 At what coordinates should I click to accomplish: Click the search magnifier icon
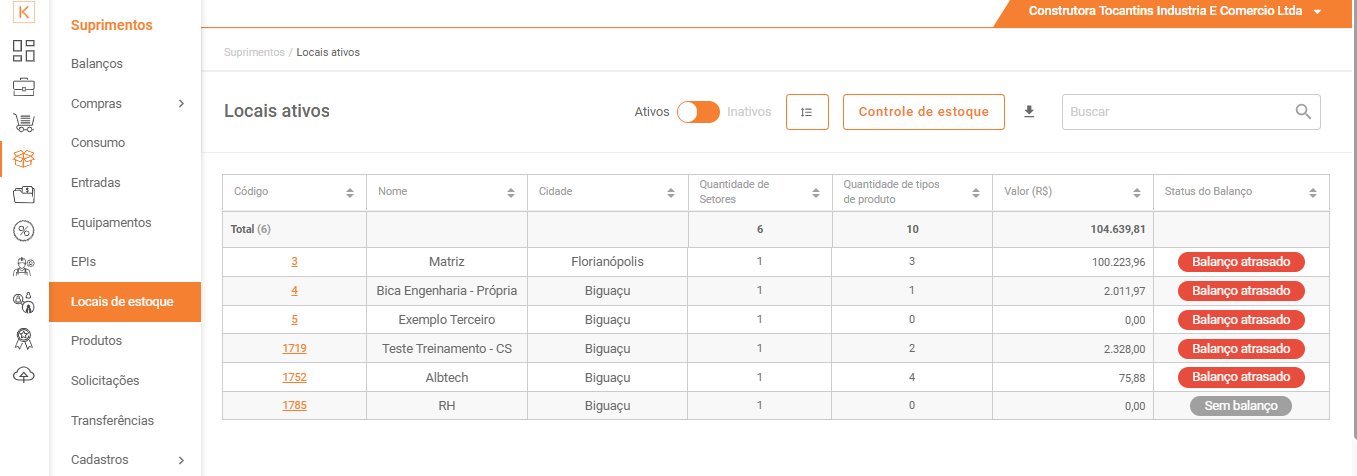pyautogui.click(x=1303, y=112)
